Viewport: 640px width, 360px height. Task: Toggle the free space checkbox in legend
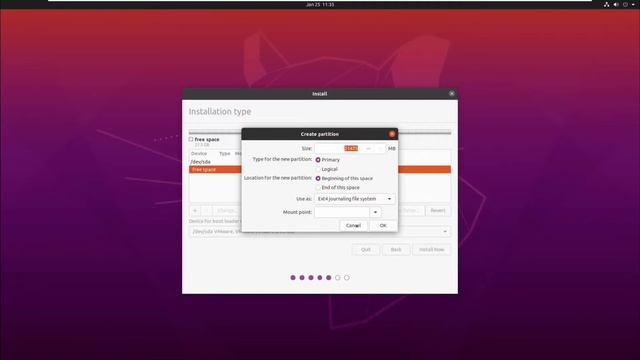pyautogui.click(x=191, y=139)
